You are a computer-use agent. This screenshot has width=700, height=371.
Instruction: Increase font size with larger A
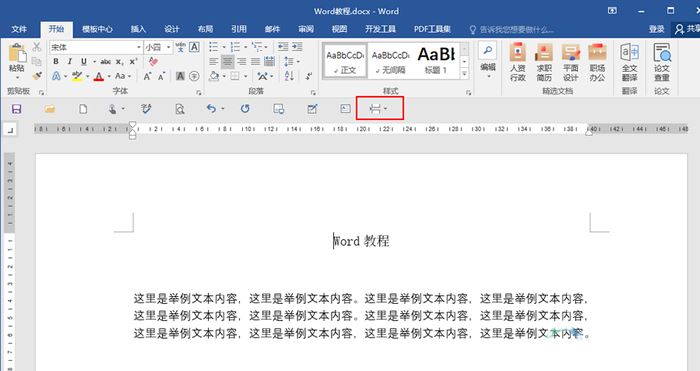147,76
